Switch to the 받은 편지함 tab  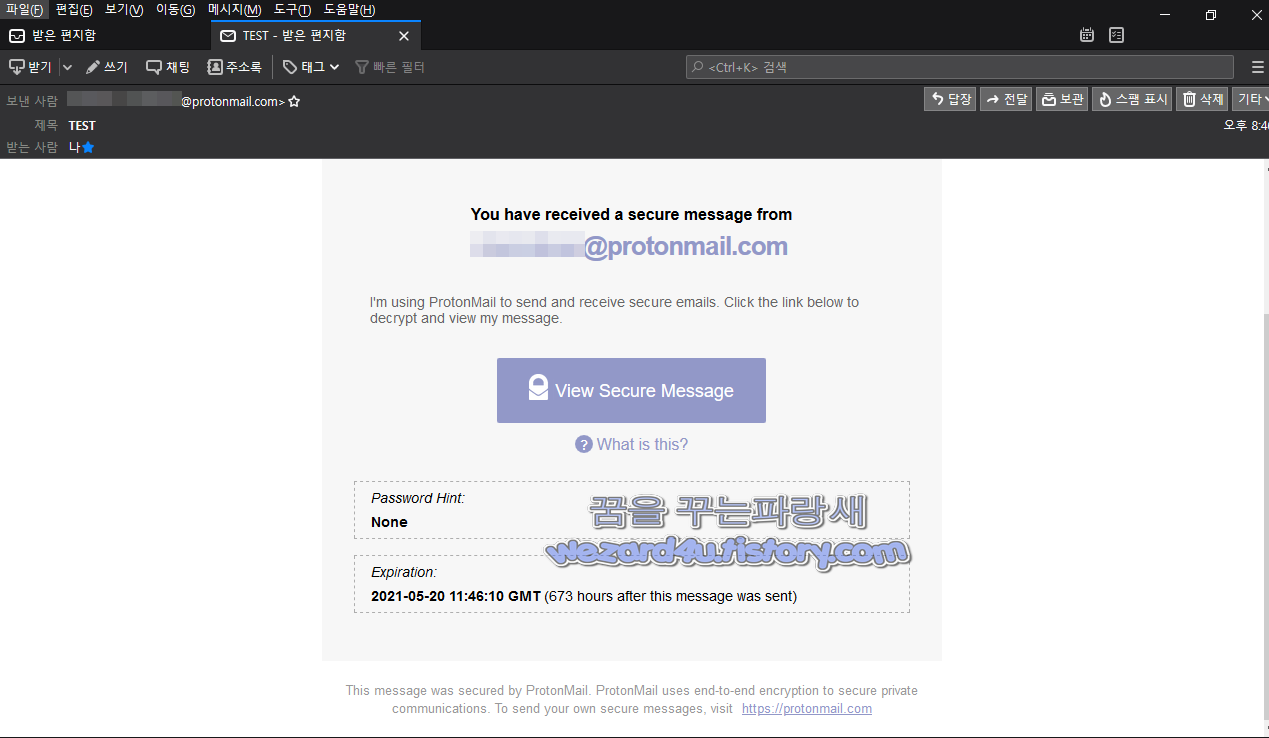click(x=105, y=35)
